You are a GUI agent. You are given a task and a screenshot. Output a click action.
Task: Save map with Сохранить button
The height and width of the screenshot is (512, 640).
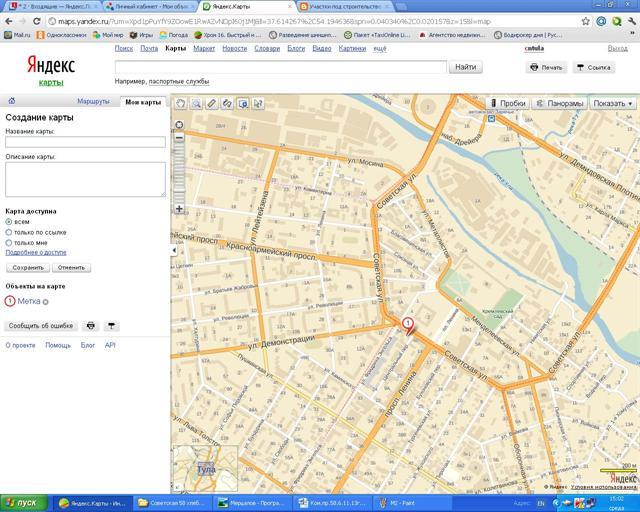[28, 268]
